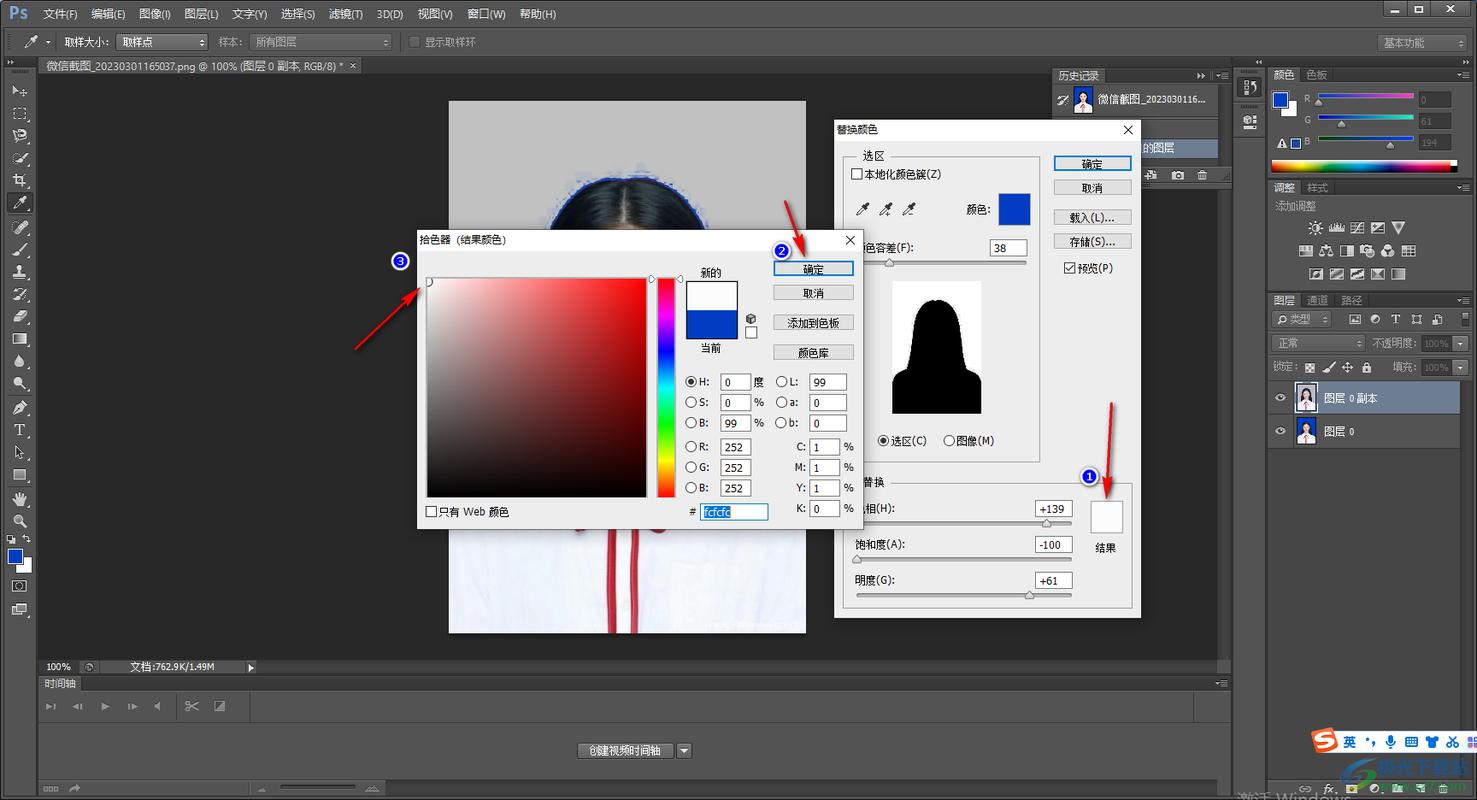Screen dimensions: 1477x800
Task: Toggle 本地化颜色簇 checkbox
Action: [857, 174]
